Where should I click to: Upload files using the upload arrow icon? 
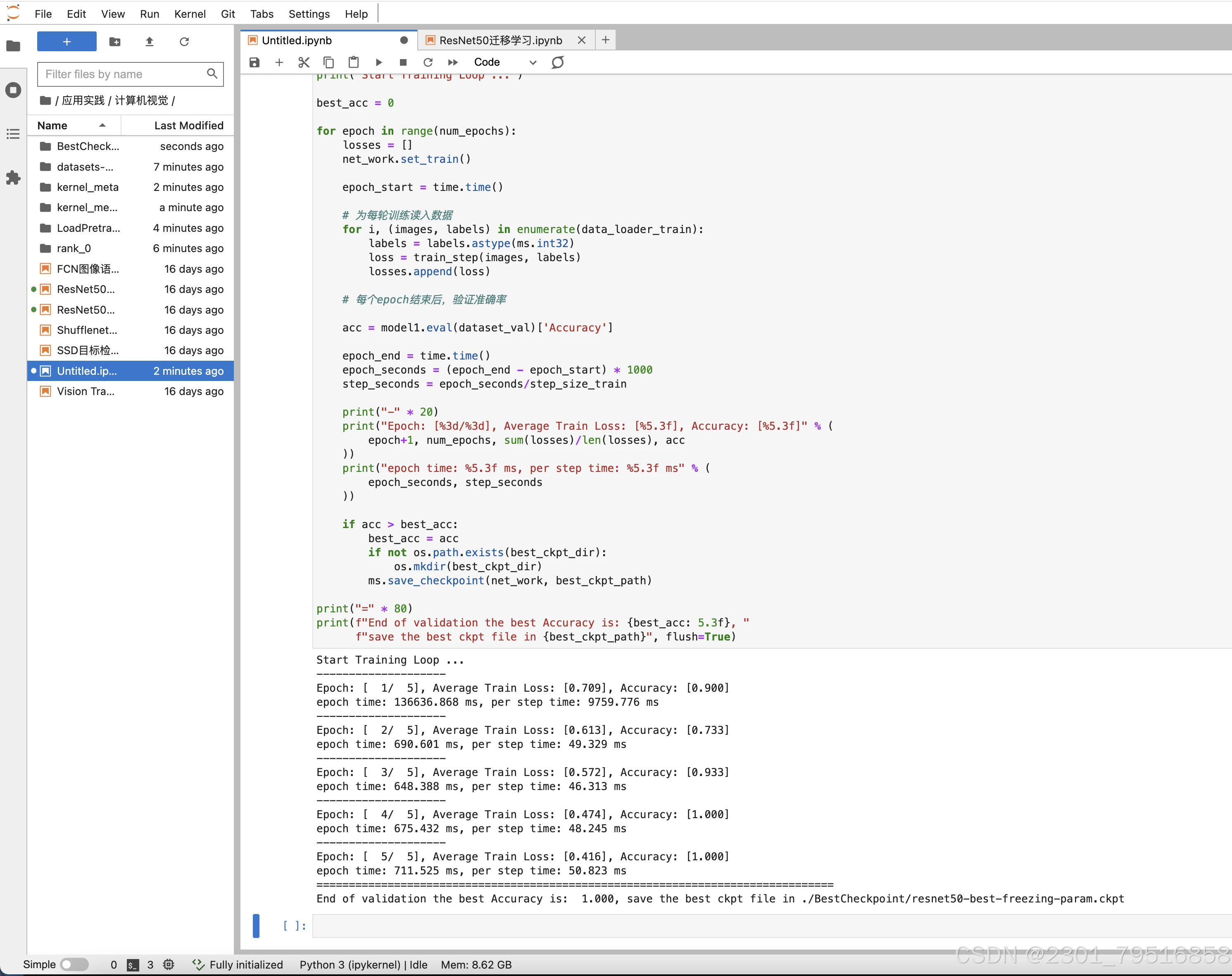point(149,42)
